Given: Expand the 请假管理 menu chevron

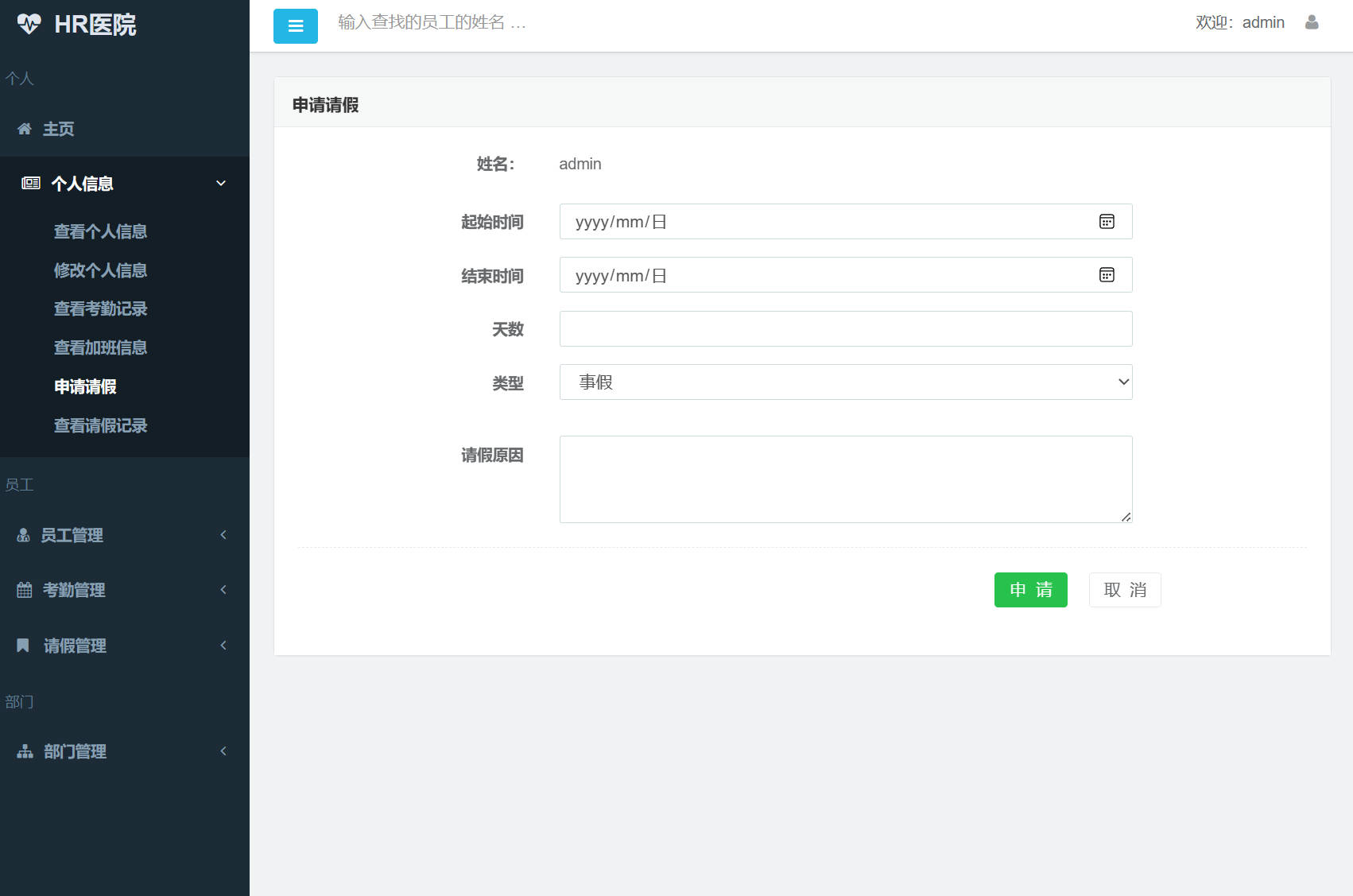Looking at the screenshot, I should coord(223,646).
